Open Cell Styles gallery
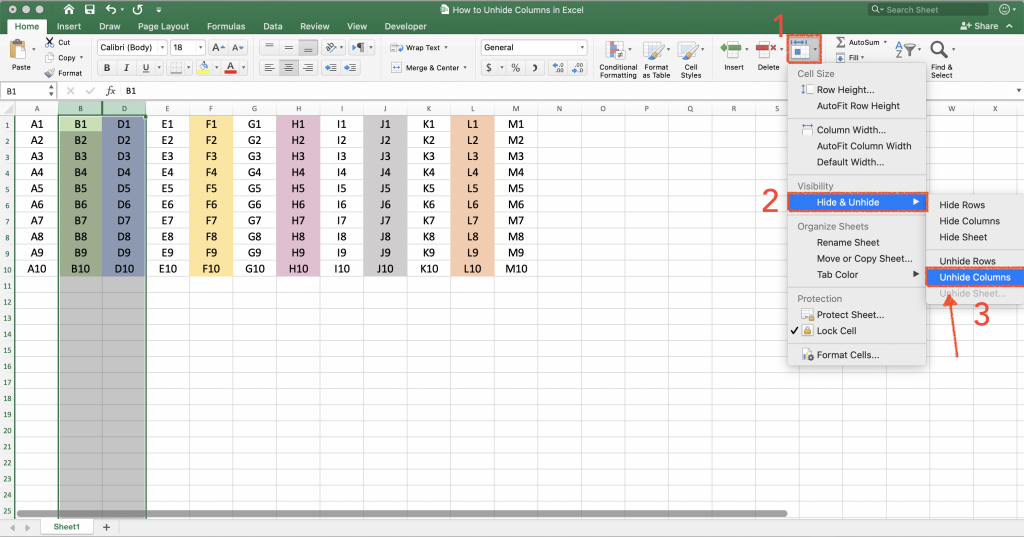 [690, 59]
